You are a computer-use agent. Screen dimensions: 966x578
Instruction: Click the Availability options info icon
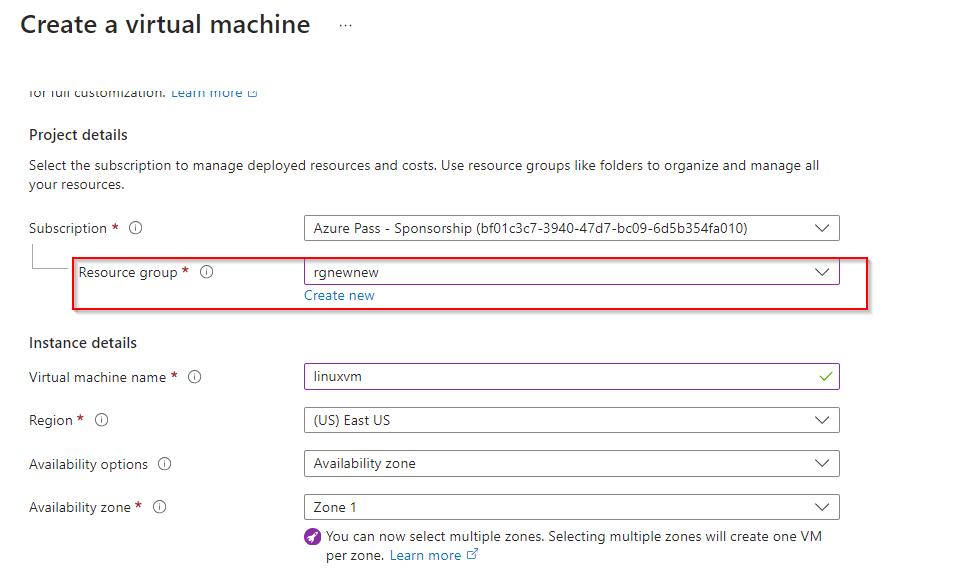165,464
